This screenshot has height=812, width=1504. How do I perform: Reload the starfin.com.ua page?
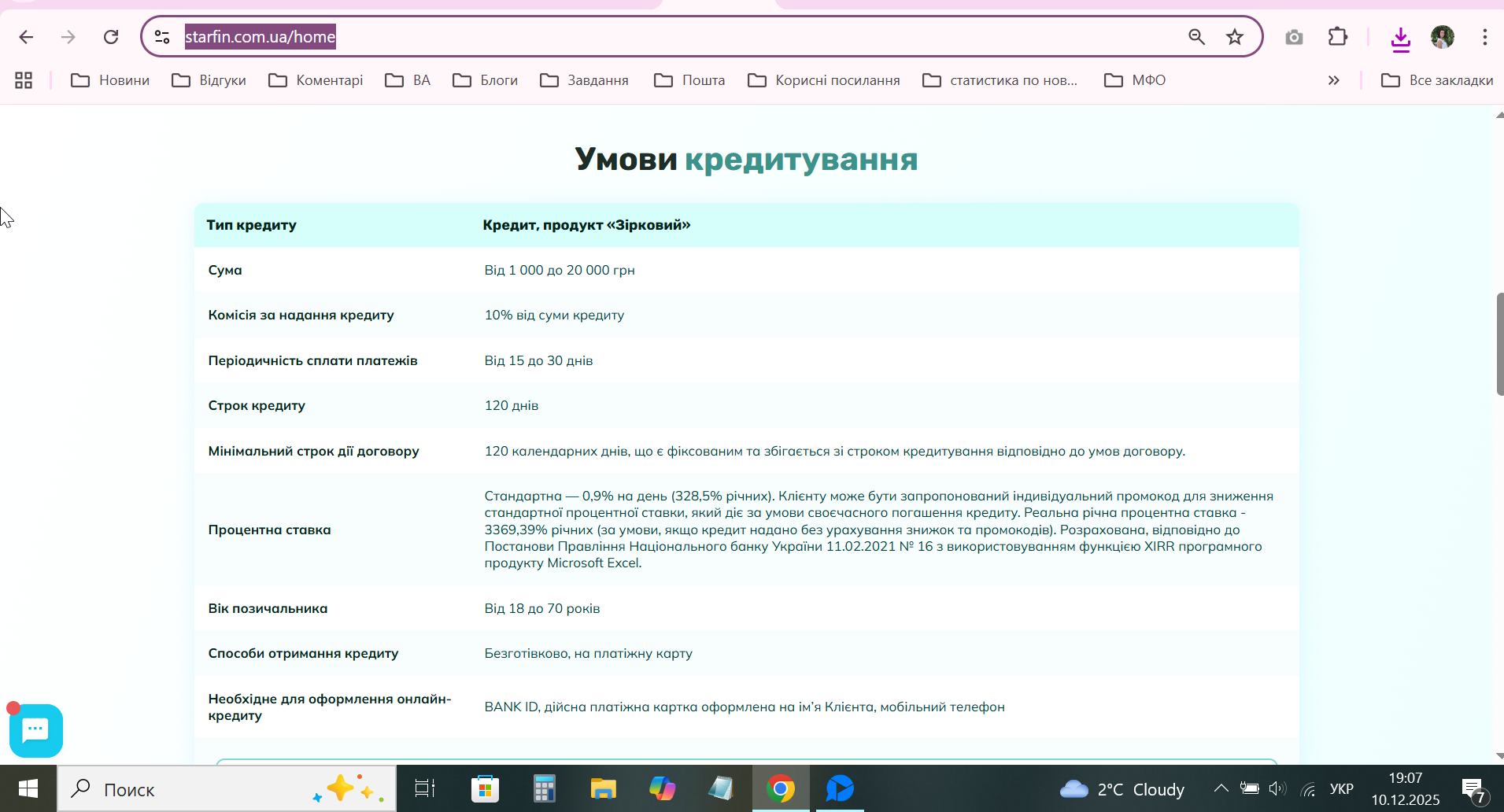tap(111, 37)
